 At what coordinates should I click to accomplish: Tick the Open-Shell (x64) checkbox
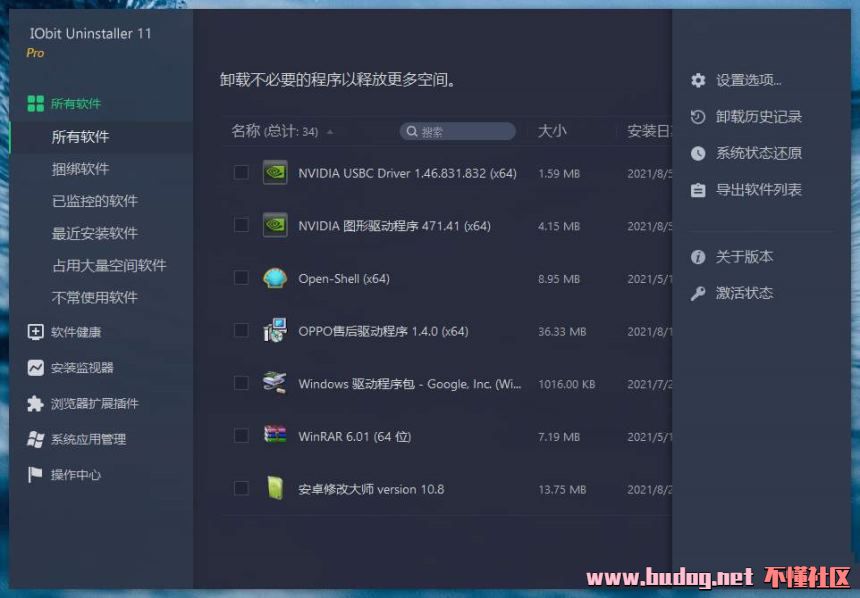click(x=241, y=278)
